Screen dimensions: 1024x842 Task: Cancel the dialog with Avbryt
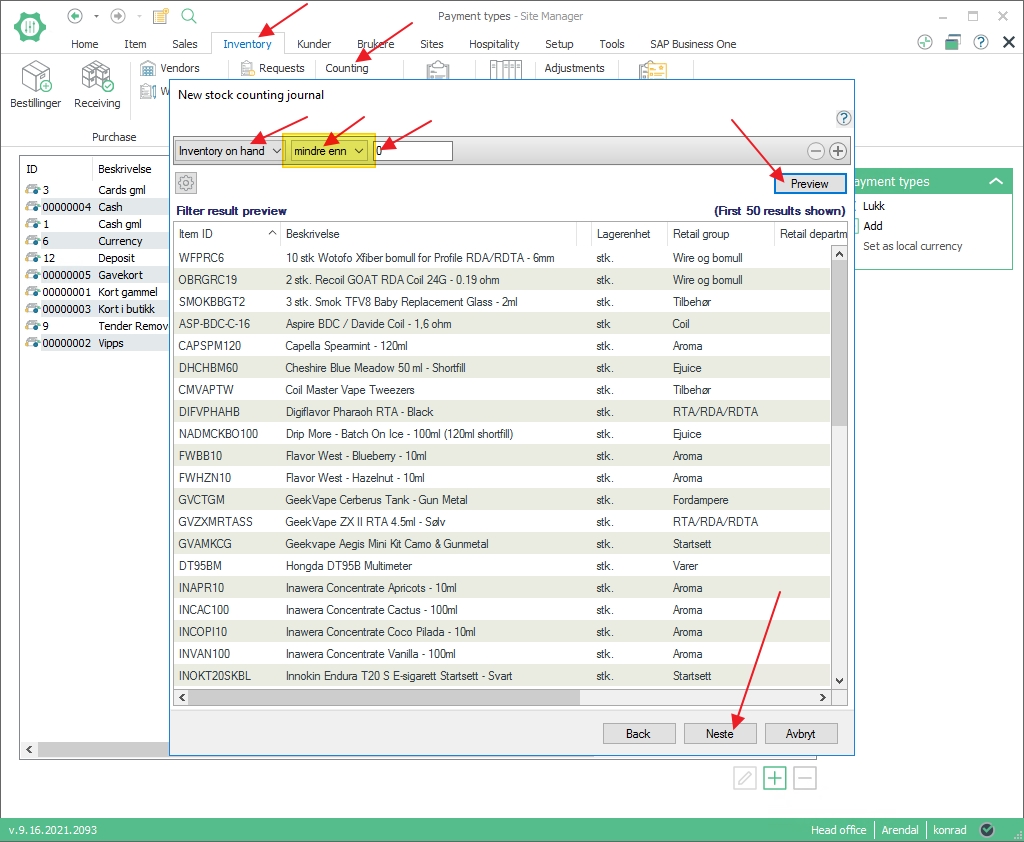[800, 734]
